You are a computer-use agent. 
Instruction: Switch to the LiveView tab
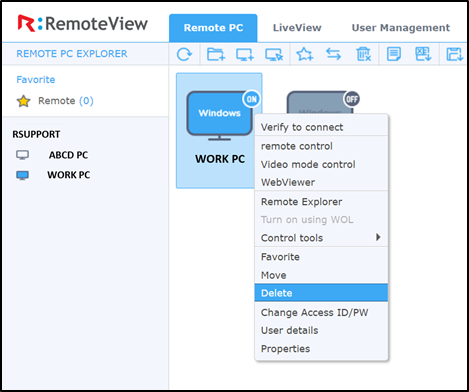point(297,28)
